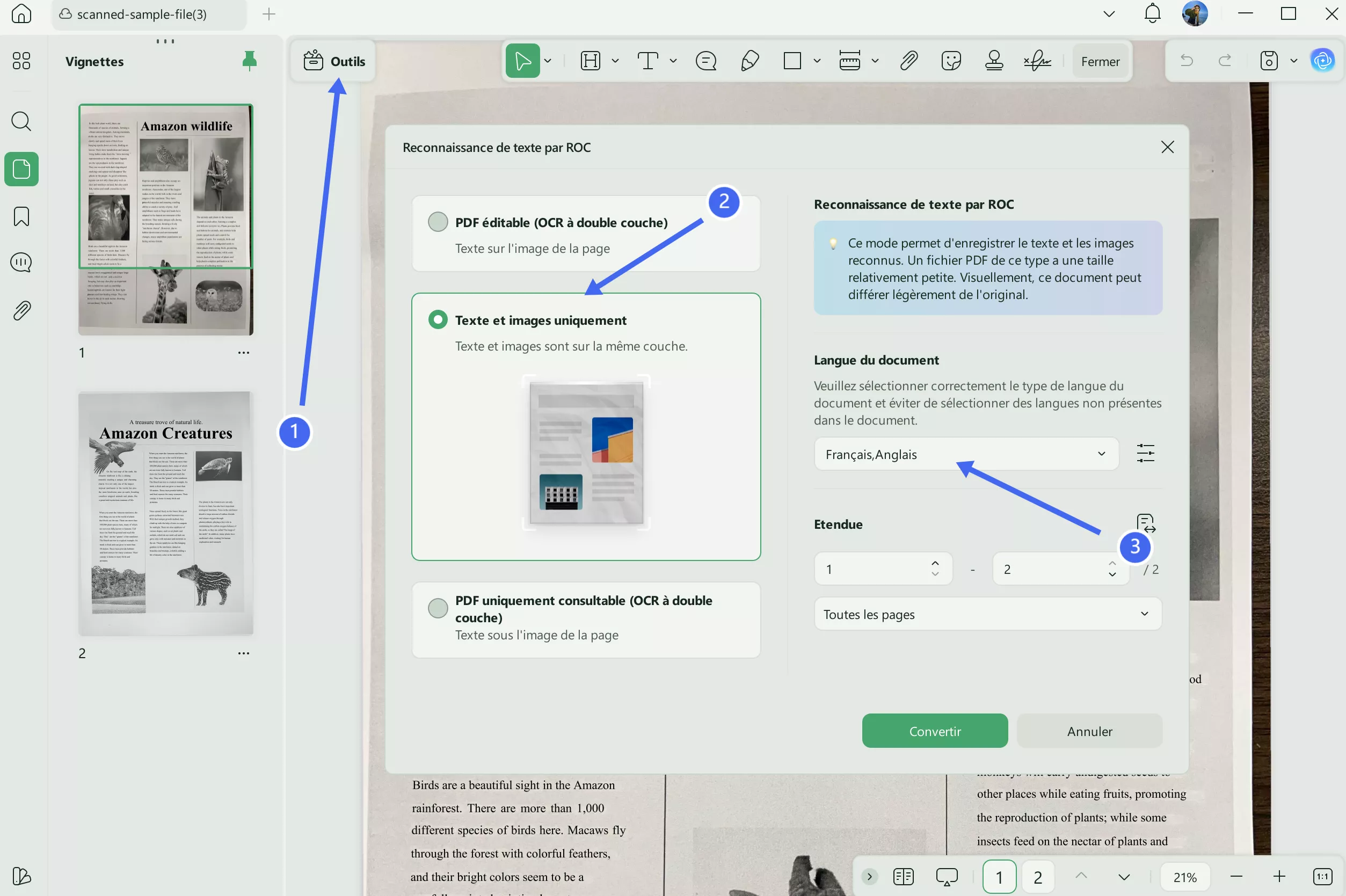Select page 2 Amazon Creatures thumbnail
1346x896 pixels.
[x=166, y=513]
